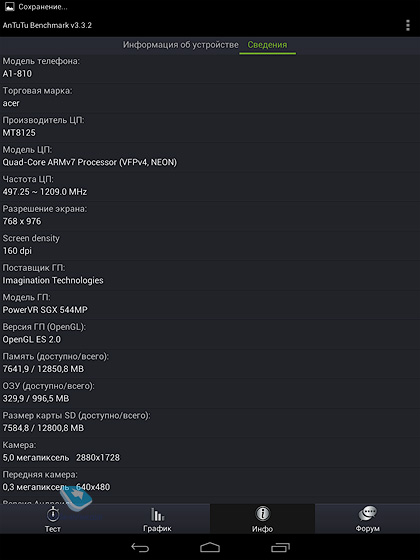Screen dimensions: 420x560
Task: Select the Сведения tab
Action: click(268, 45)
